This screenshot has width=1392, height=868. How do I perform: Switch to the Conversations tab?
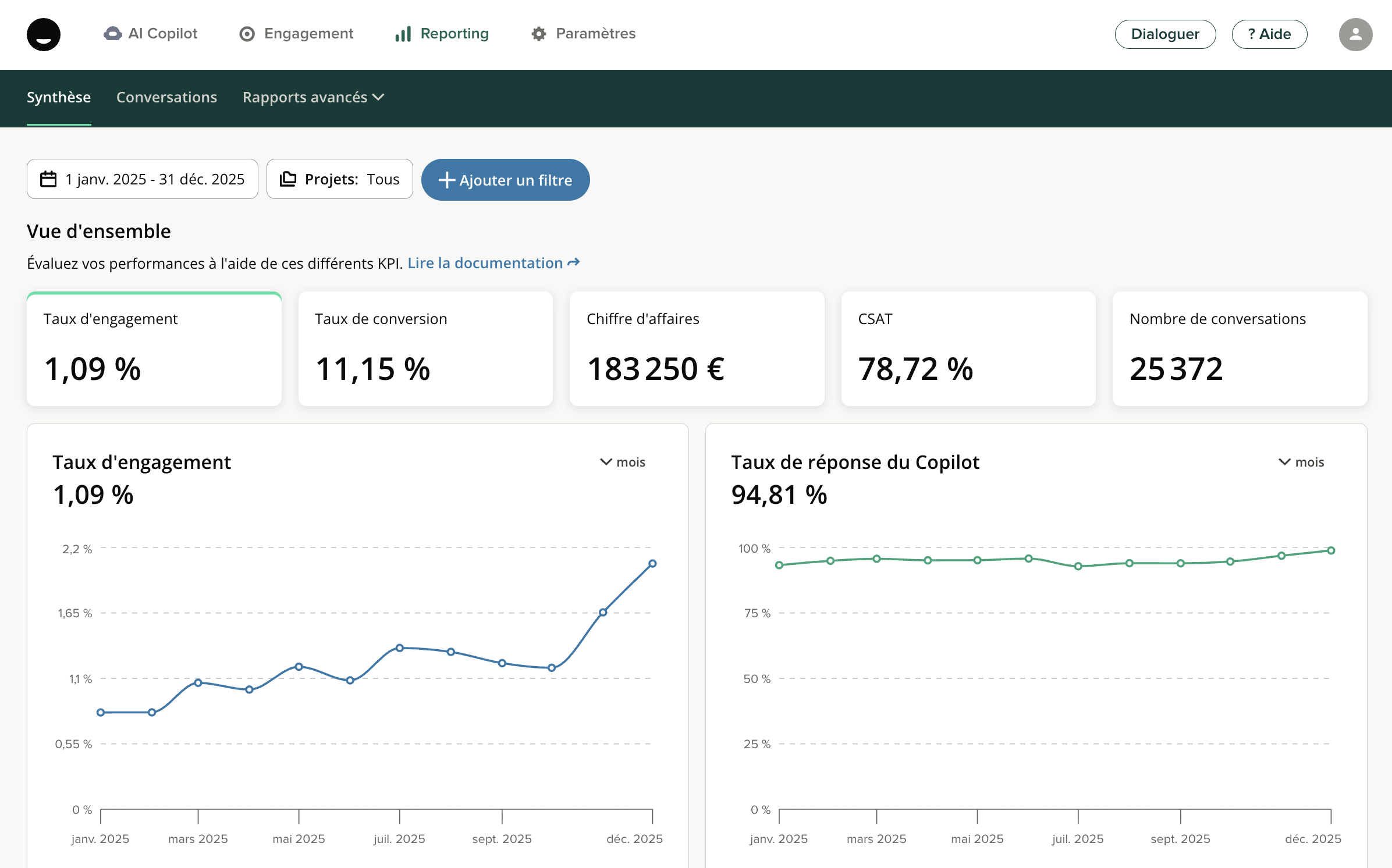(x=166, y=97)
